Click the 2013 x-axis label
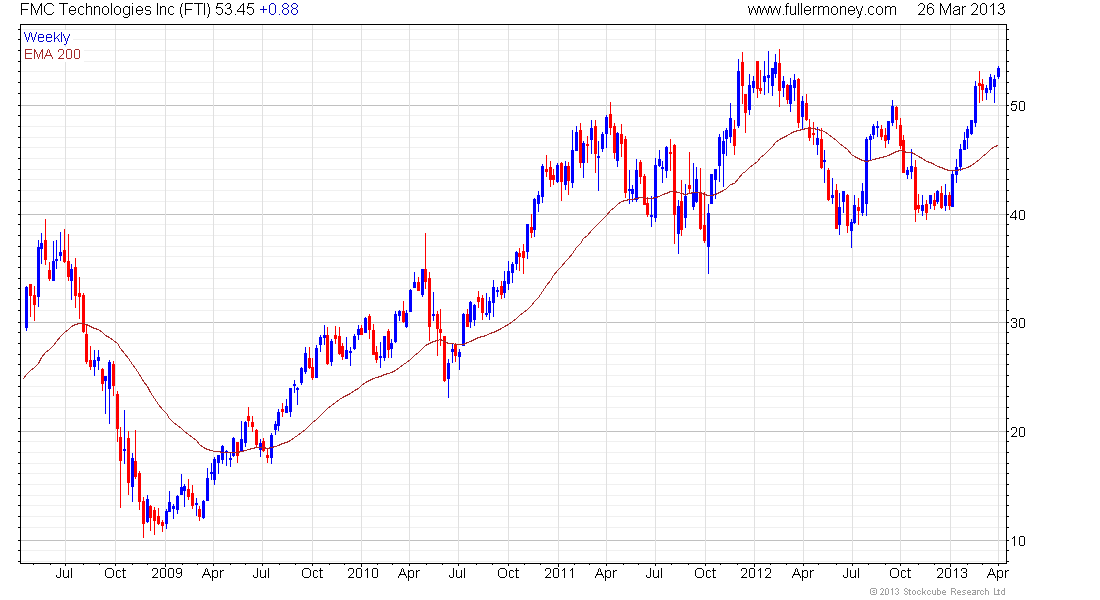The width and height of the screenshot is (1100, 600). pyautogui.click(x=951, y=573)
